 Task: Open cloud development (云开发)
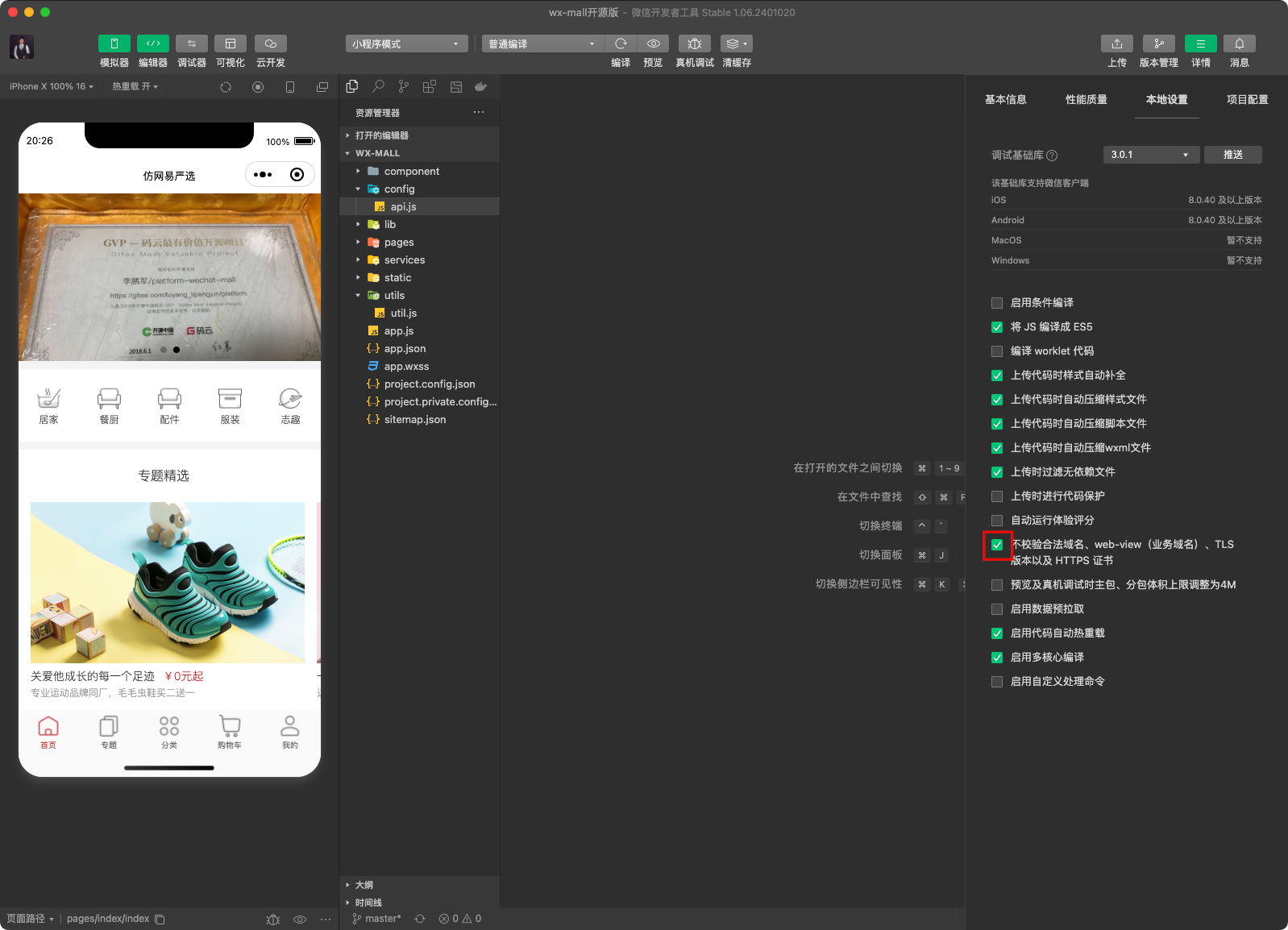coord(271,44)
